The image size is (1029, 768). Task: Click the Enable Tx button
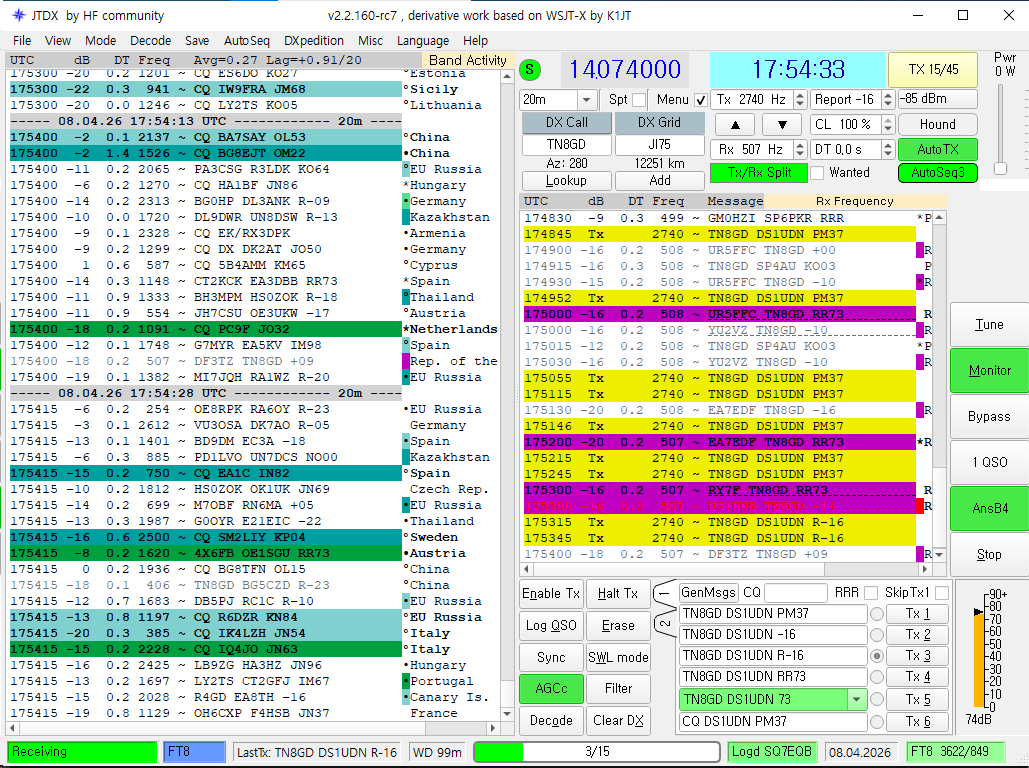click(x=551, y=594)
